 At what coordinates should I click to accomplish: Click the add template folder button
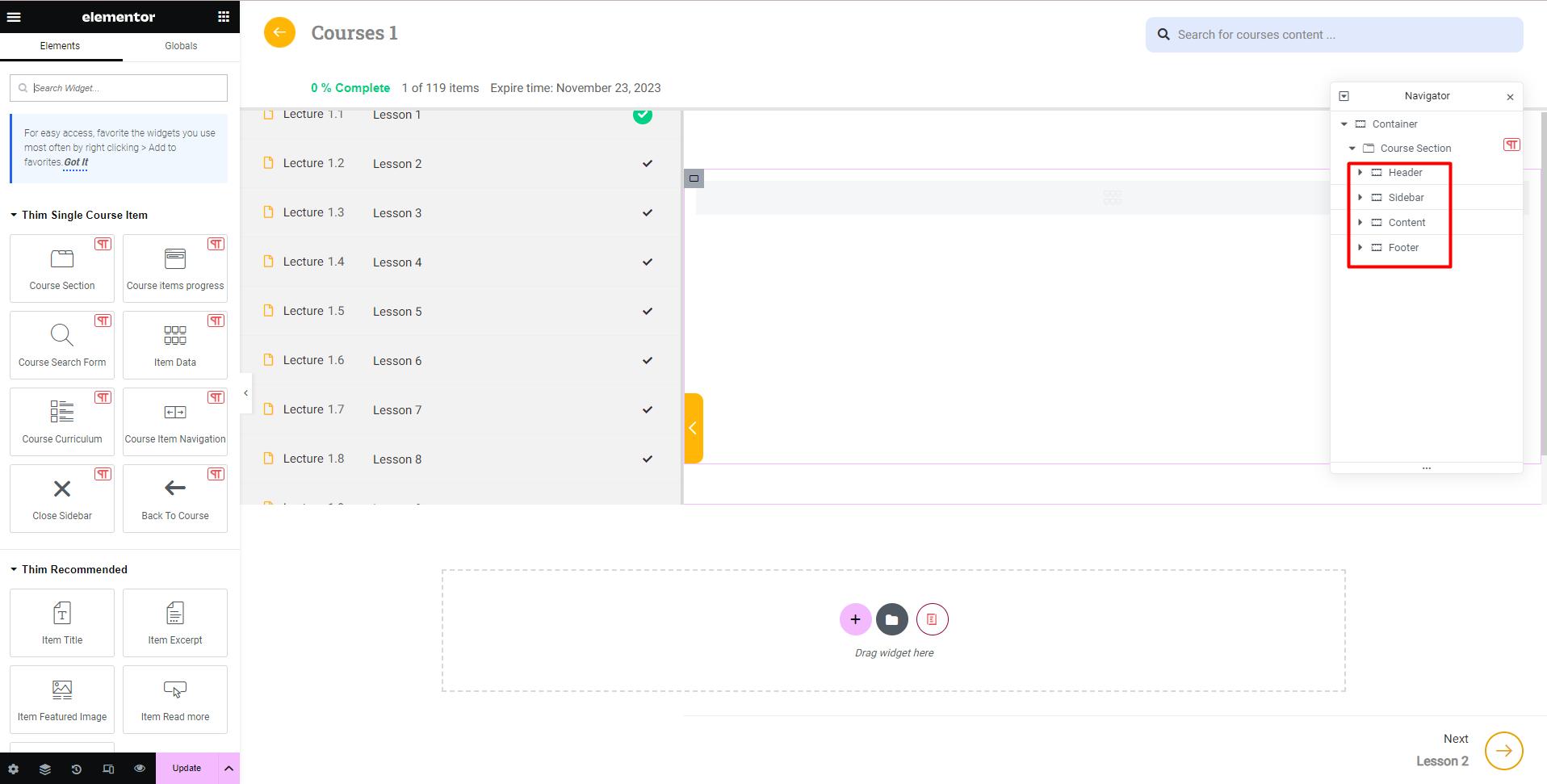(x=892, y=619)
